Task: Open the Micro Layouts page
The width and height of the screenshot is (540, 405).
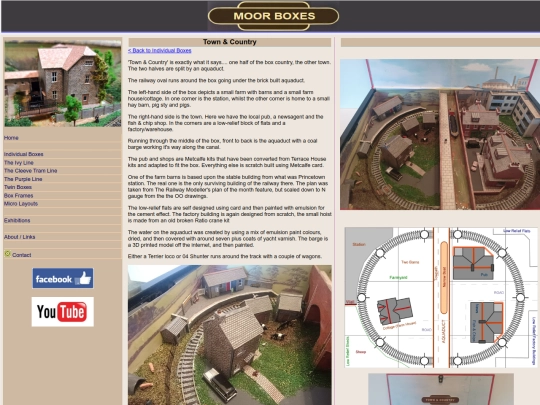Action: pos(21,204)
